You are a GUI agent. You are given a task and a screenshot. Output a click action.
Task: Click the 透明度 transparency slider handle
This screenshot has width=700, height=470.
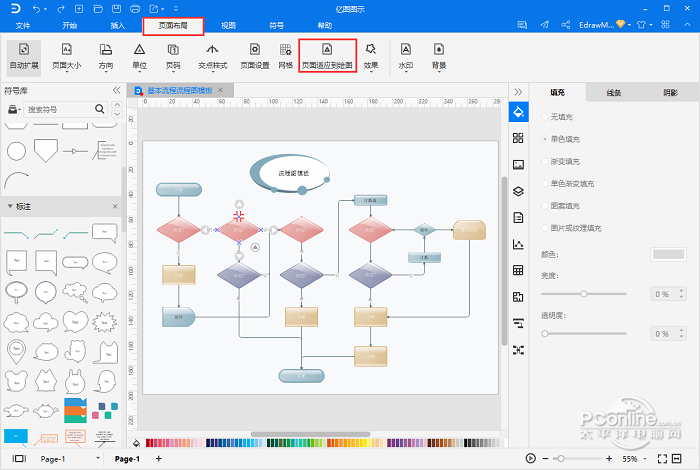click(545, 333)
